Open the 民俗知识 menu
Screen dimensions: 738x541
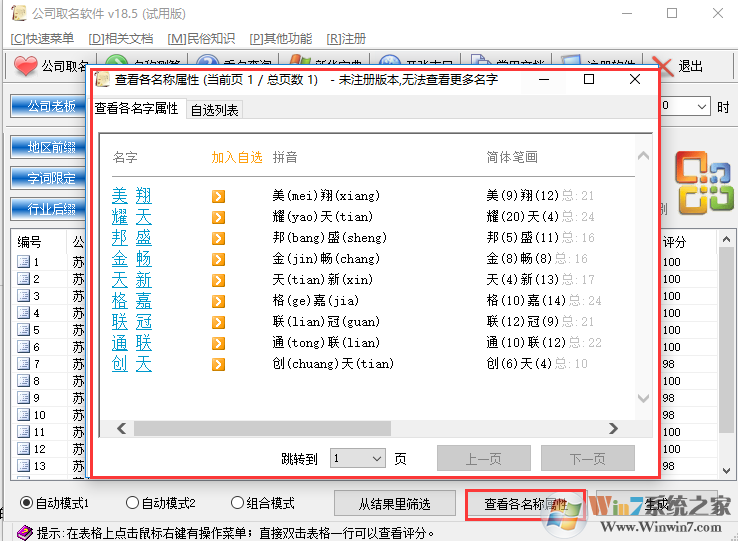201,39
